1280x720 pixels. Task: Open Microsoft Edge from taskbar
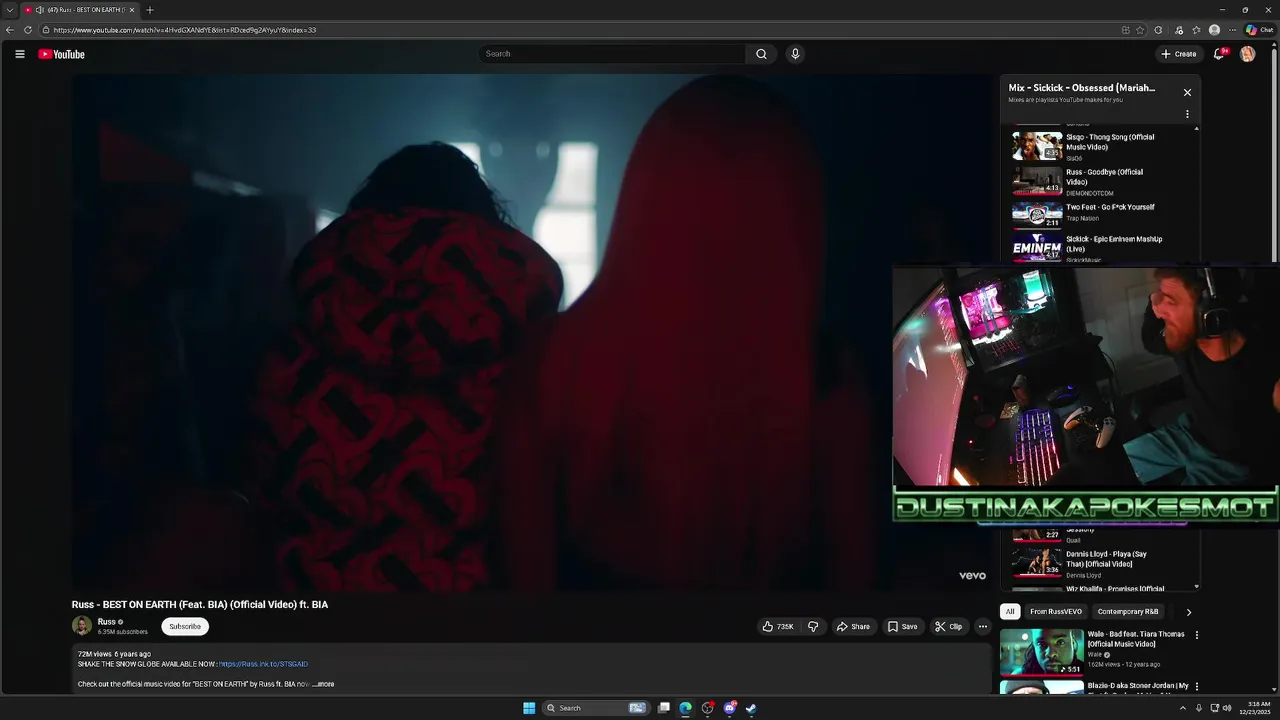(x=685, y=708)
